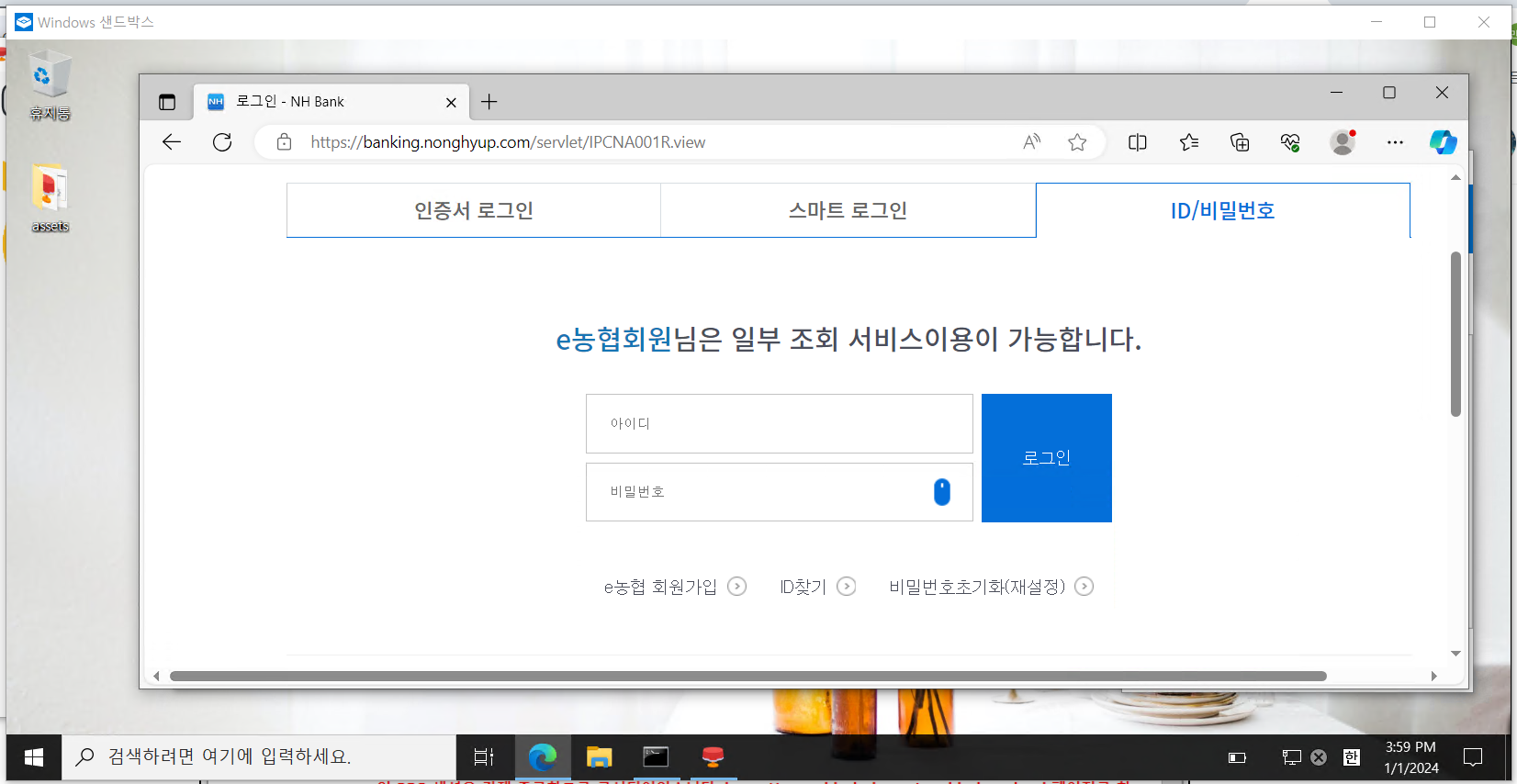Click the Edge tab actions menu icon

tap(166, 102)
